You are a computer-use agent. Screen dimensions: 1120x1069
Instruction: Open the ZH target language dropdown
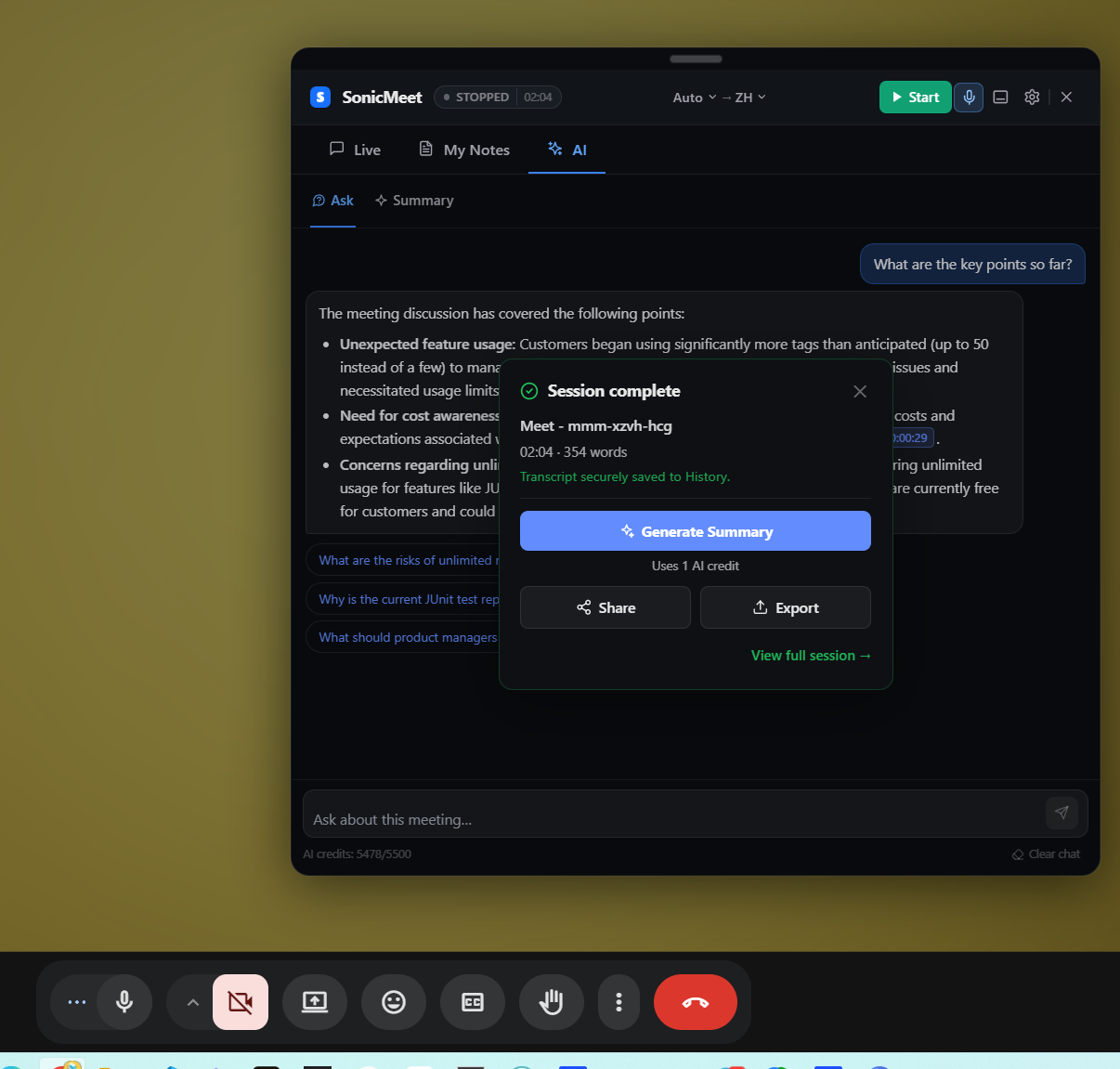coord(750,97)
